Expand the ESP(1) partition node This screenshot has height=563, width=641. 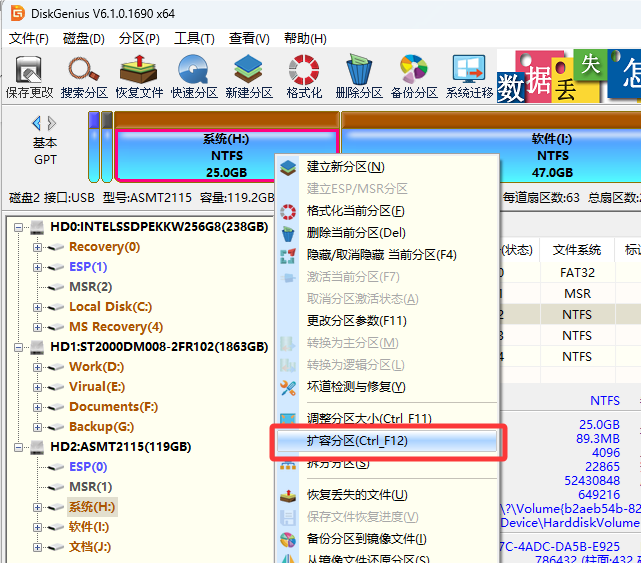37,267
